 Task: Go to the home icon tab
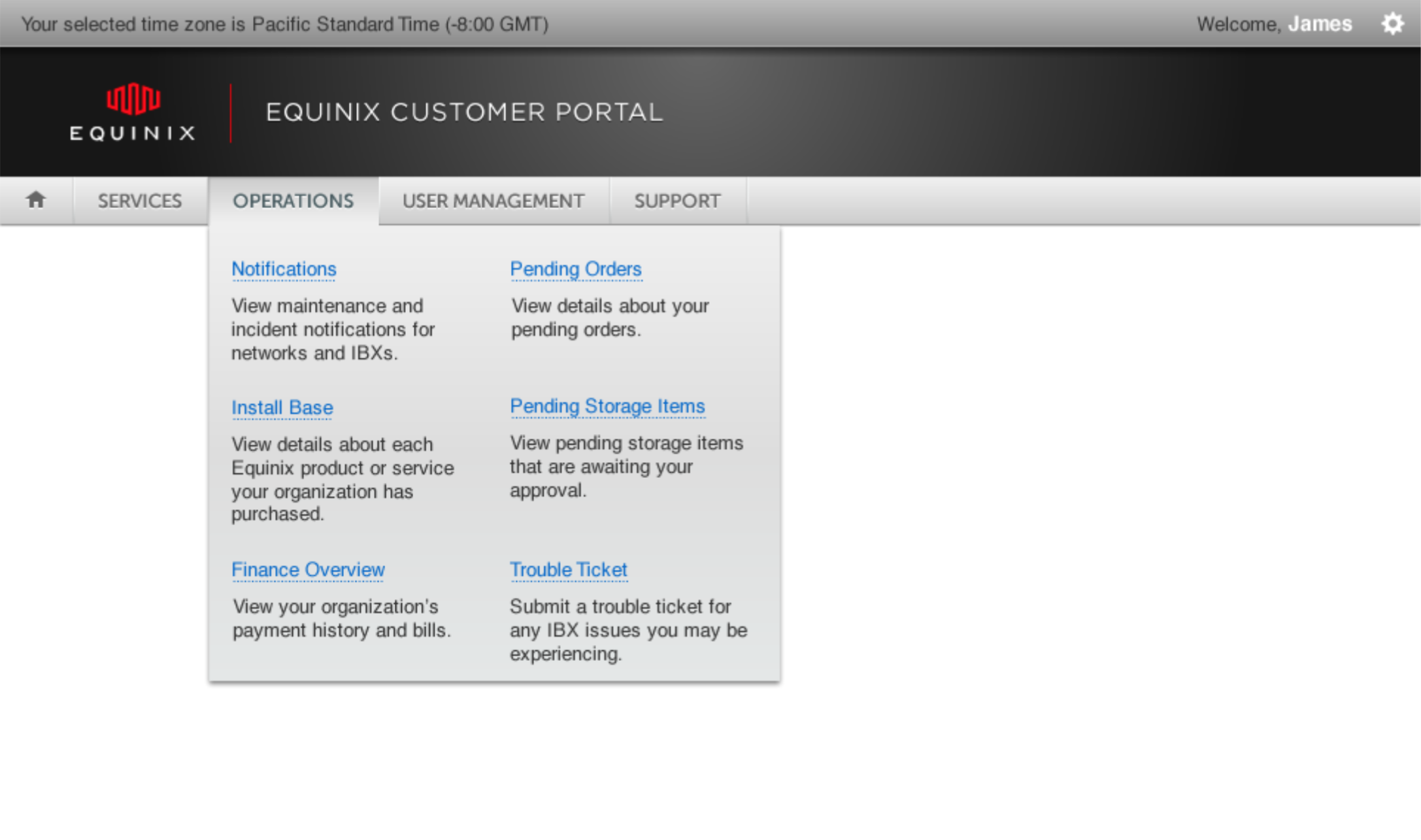pyautogui.click(x=36, y=200)
